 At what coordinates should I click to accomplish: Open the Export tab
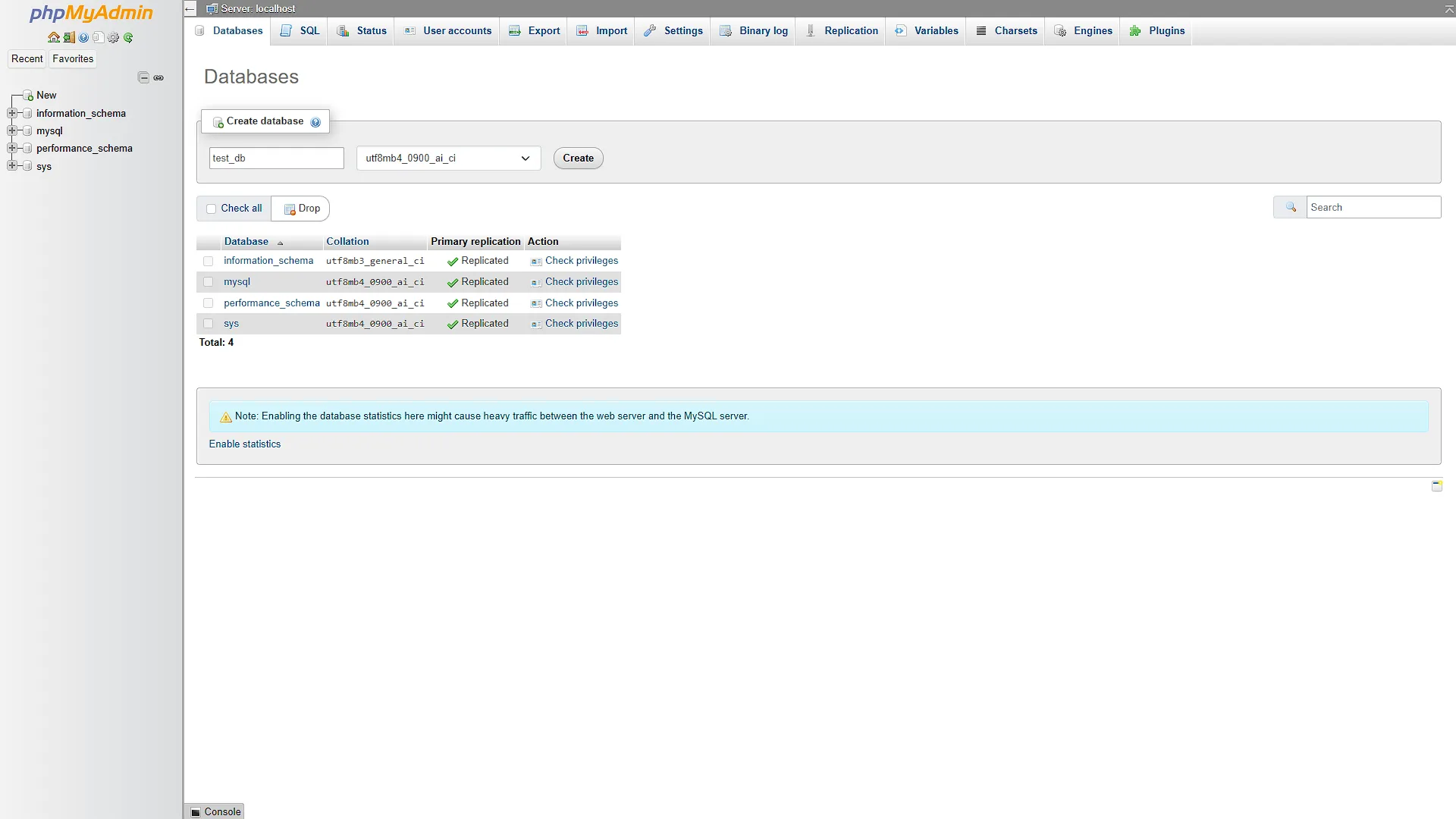pos(534,31)
